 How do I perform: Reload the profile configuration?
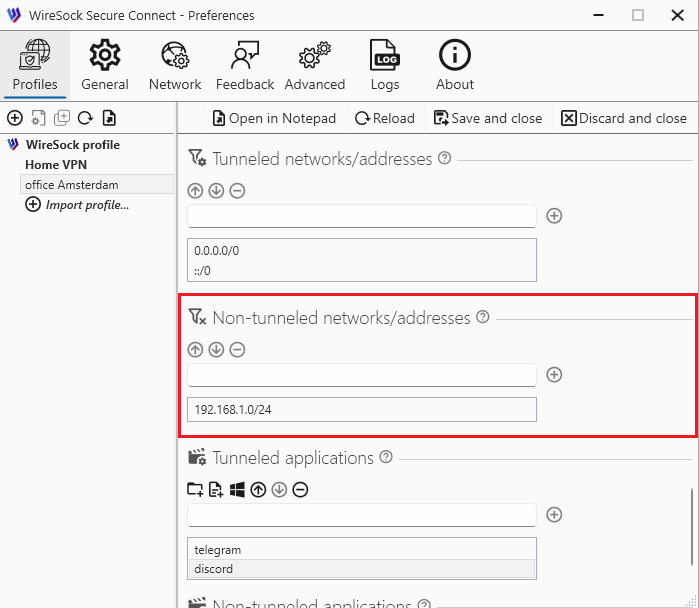pos(385,118)
